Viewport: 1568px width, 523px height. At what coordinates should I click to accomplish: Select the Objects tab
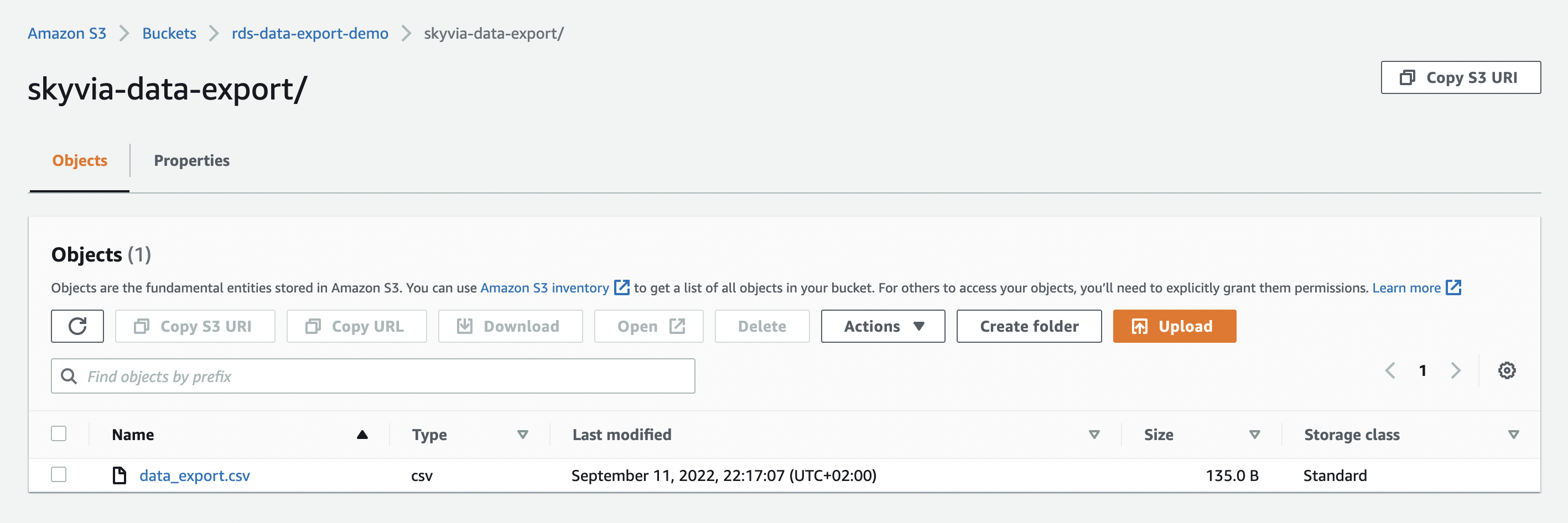pyautogui.click(x=80, y=160)
